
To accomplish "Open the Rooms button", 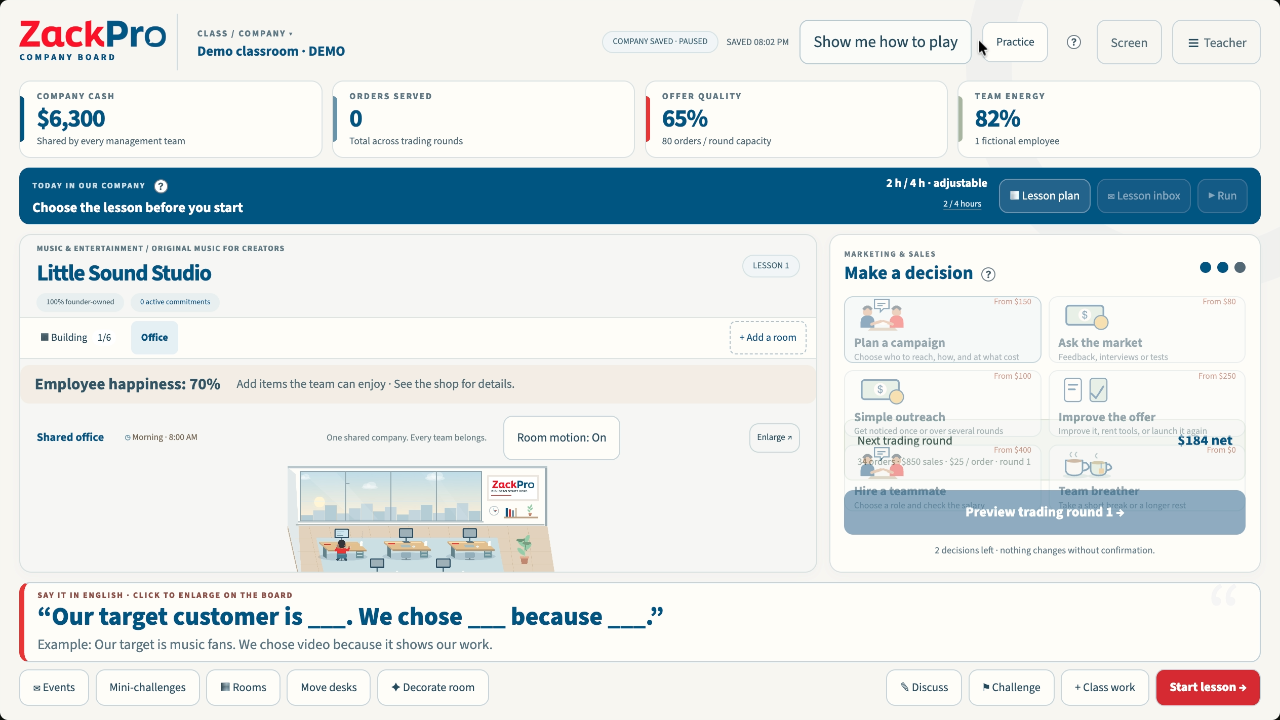I will 243,687.
